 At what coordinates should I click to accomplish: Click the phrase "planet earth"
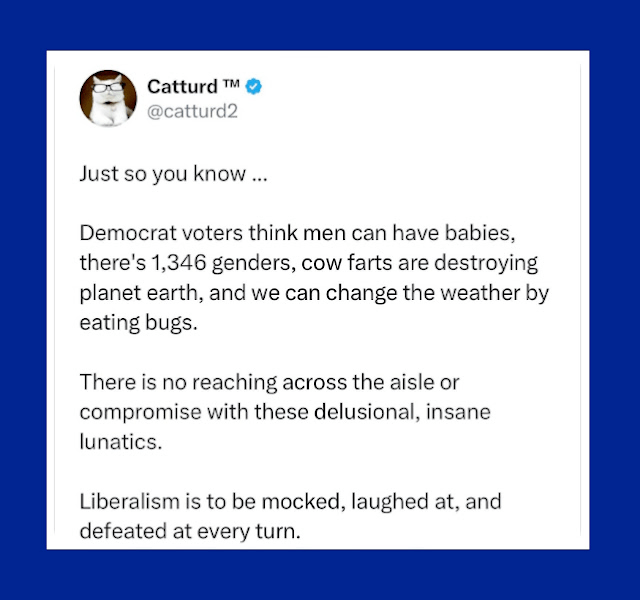pos(131,296)
